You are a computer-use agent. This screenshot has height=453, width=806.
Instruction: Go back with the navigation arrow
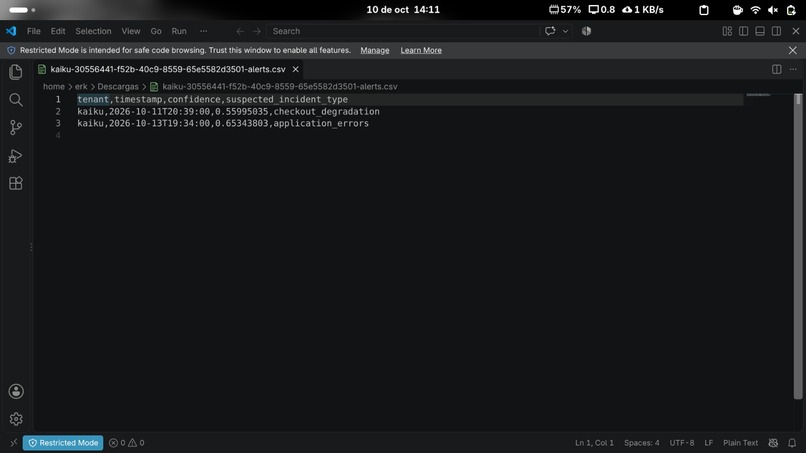pyautogui.click(x=240, y=31)
